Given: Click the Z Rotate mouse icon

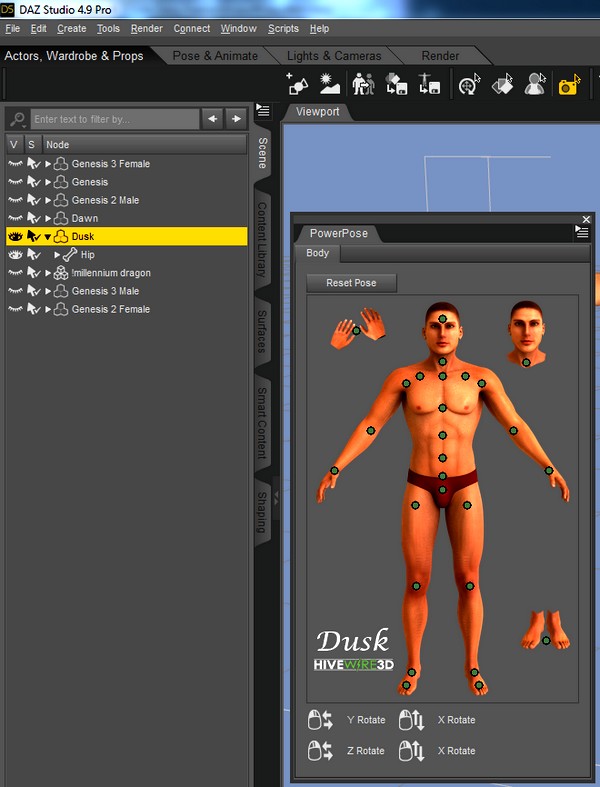Looking at the screenshot, I should 320,751.
